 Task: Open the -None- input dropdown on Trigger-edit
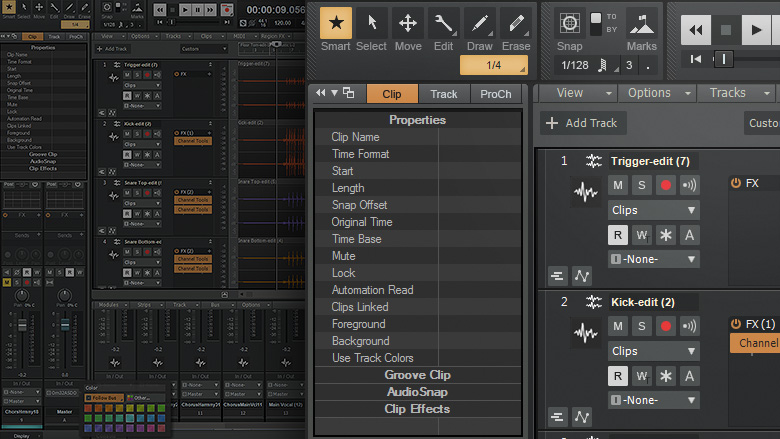tap(654, 259)
